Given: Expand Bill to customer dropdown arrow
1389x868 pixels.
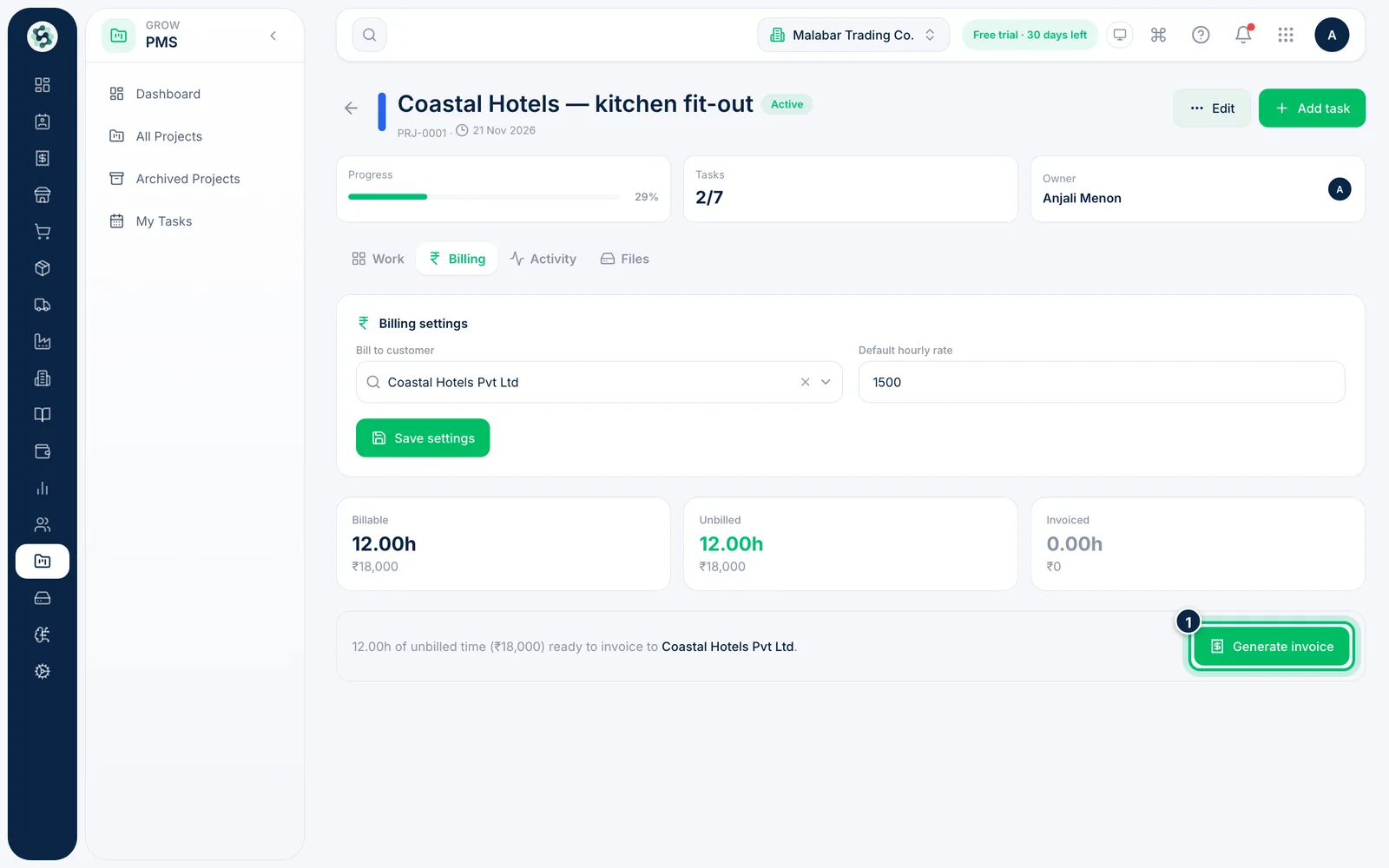Looking at the screenshot, I should [826, 382].
